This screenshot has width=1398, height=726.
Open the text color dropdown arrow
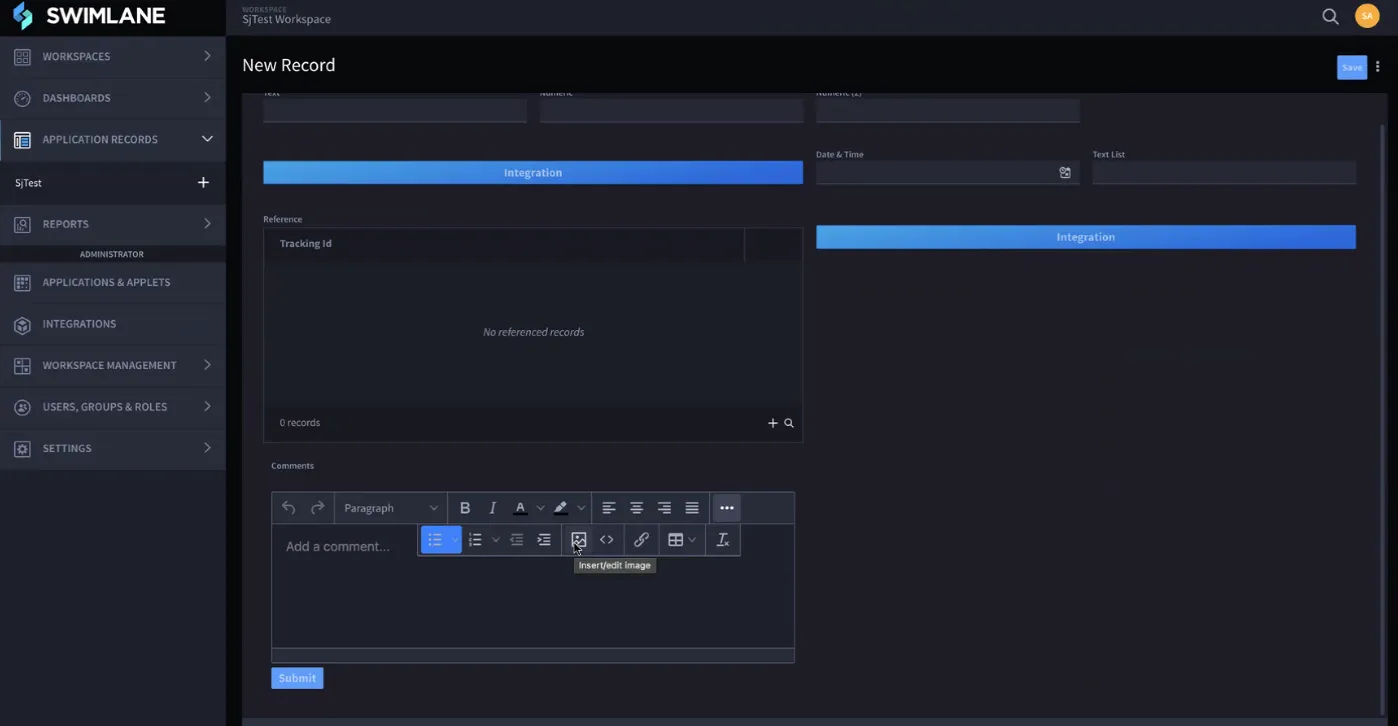coord(540,508)
